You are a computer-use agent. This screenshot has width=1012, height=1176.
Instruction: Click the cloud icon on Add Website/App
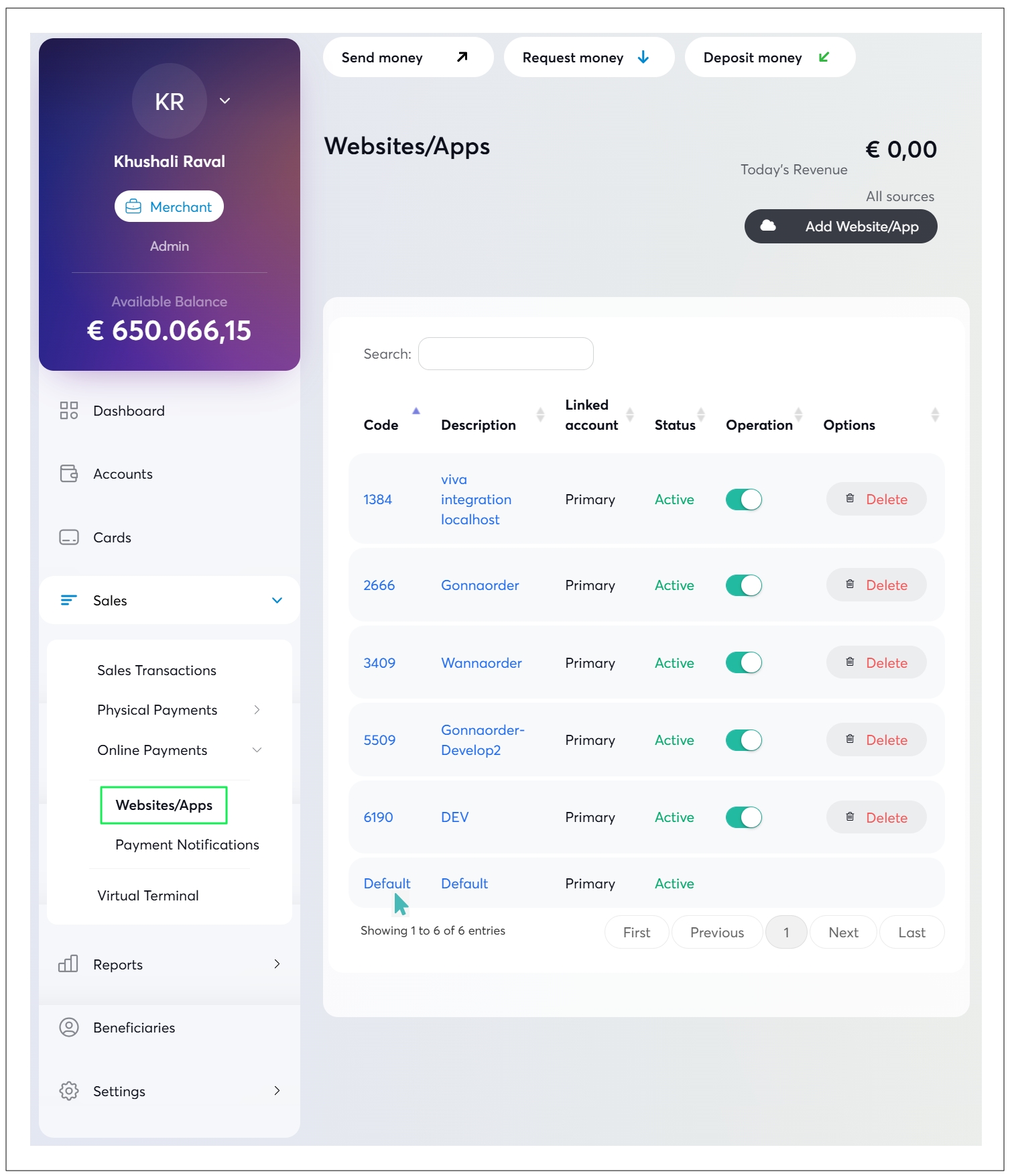(768, 226)
